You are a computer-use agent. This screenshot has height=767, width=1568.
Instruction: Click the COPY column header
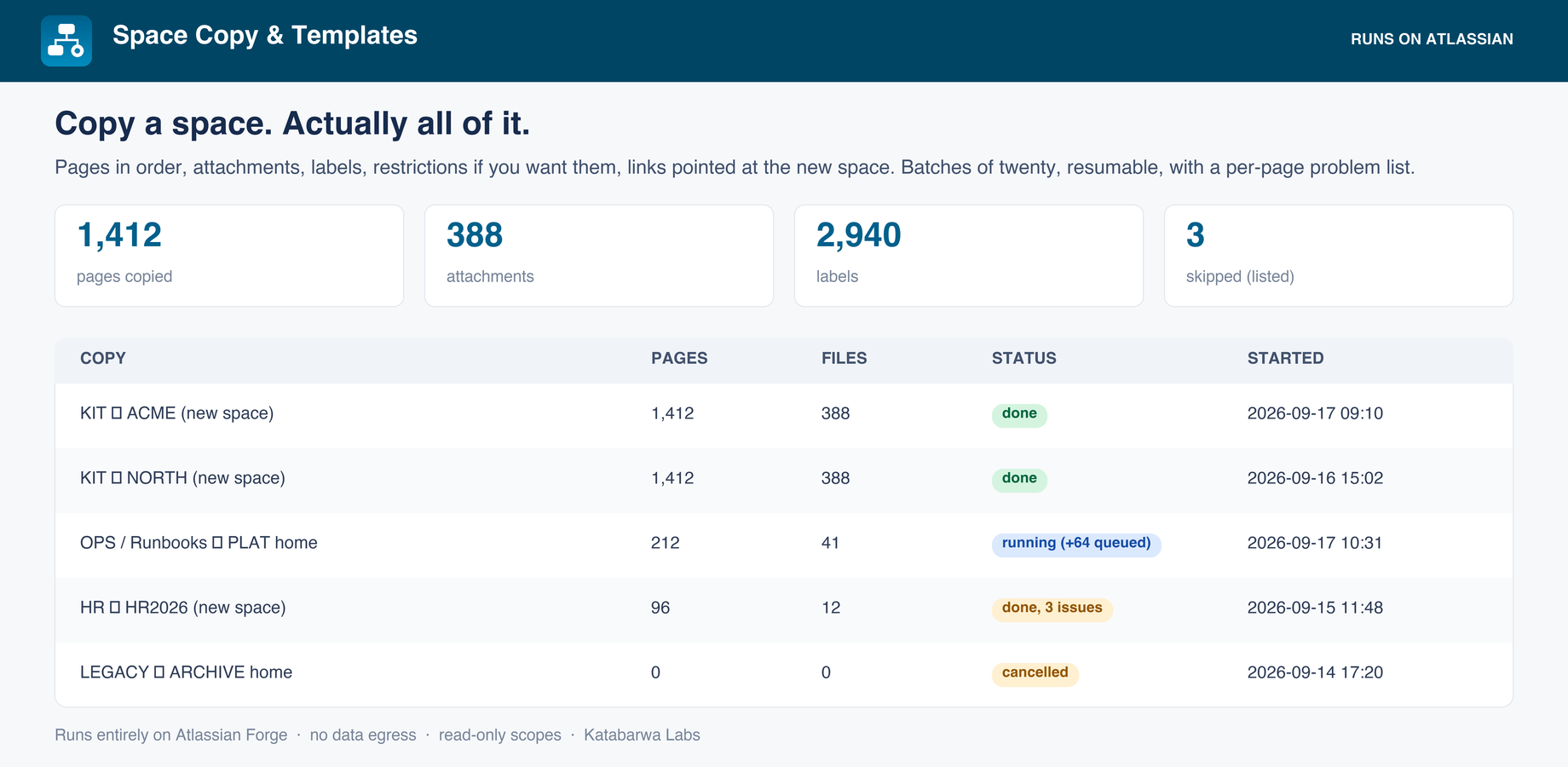click(103, 359)
